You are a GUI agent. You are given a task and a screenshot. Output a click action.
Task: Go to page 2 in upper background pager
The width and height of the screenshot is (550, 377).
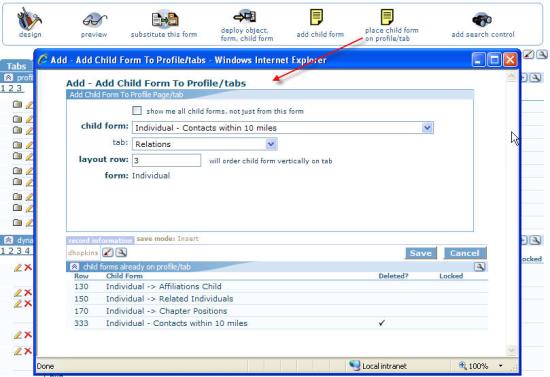click(x=11, y=88)
